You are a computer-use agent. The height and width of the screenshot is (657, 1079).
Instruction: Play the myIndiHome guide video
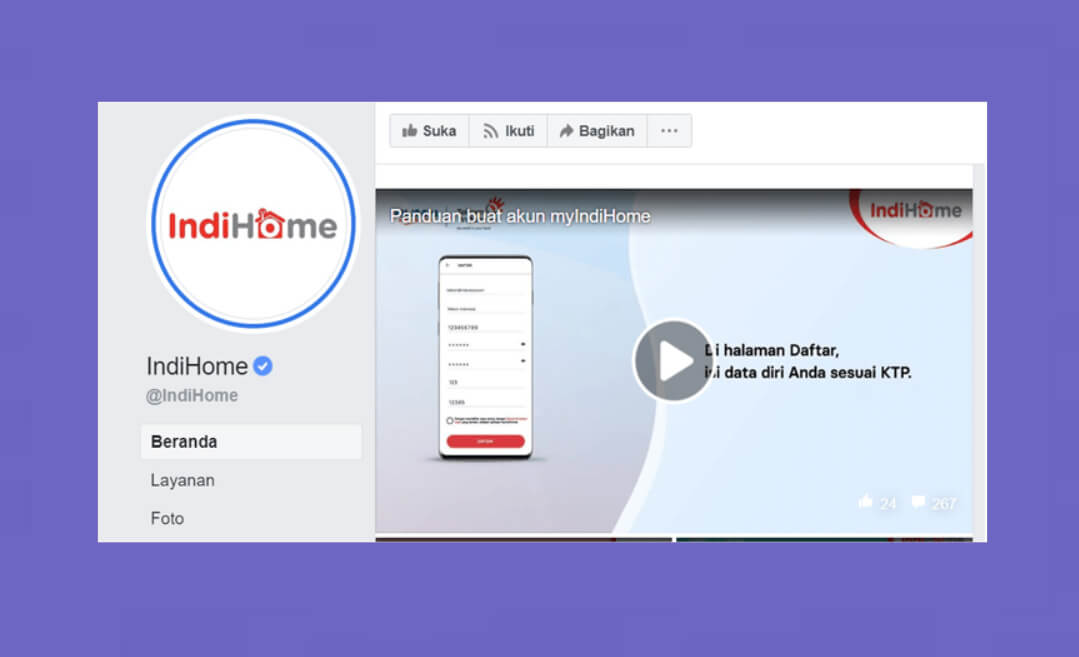673,360
